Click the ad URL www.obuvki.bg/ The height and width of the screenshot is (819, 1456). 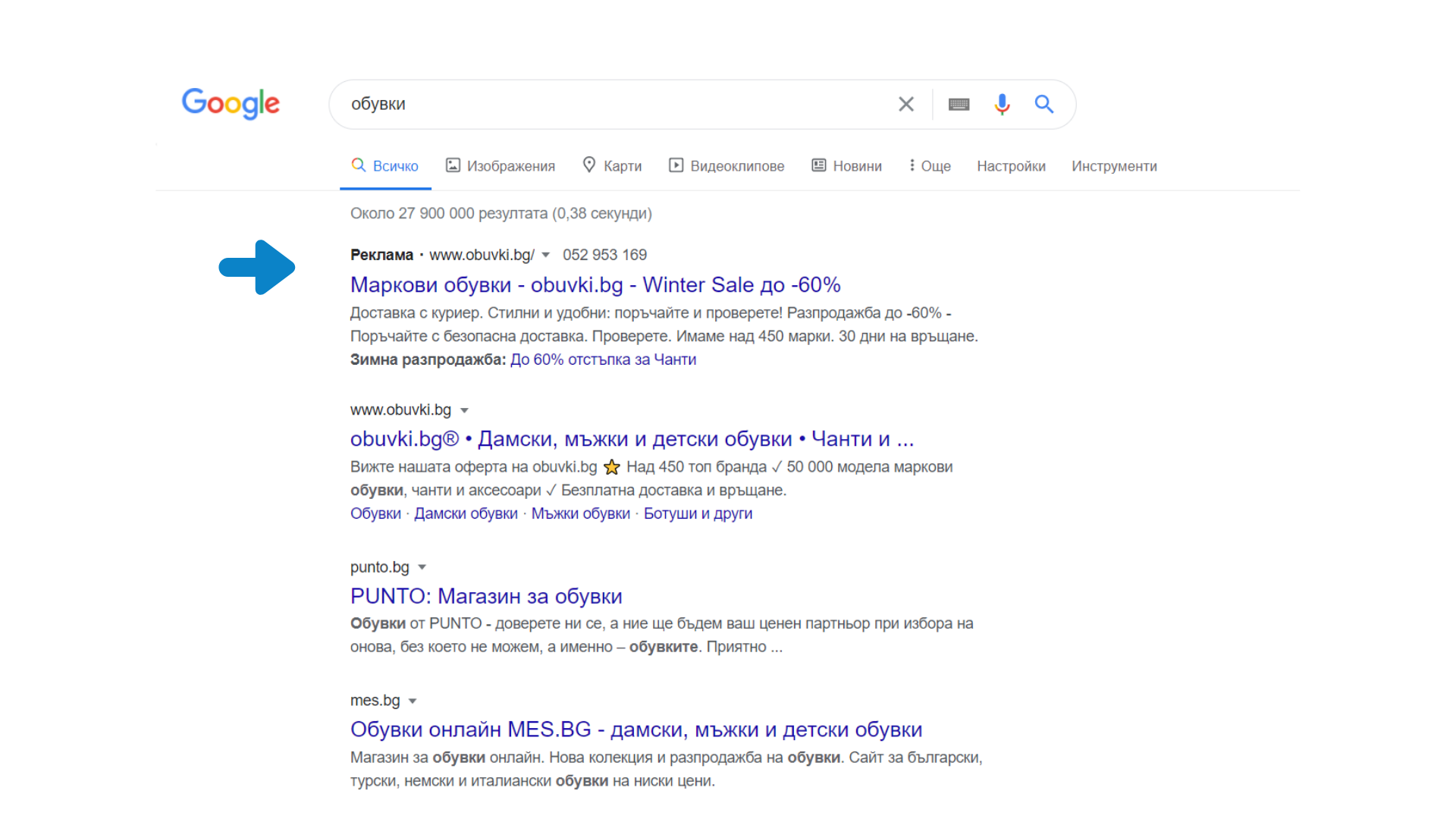click(x=482, y=255)
